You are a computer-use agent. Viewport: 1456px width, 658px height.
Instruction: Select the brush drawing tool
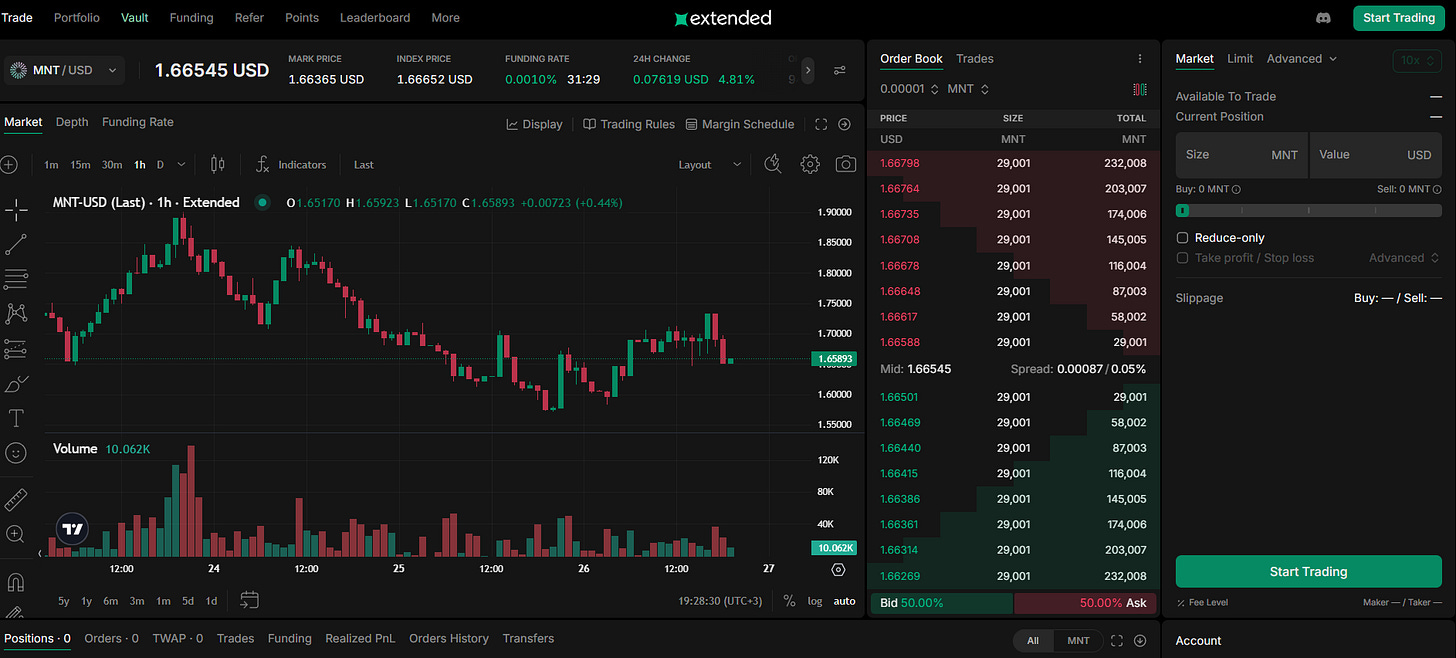coord(16,383)
